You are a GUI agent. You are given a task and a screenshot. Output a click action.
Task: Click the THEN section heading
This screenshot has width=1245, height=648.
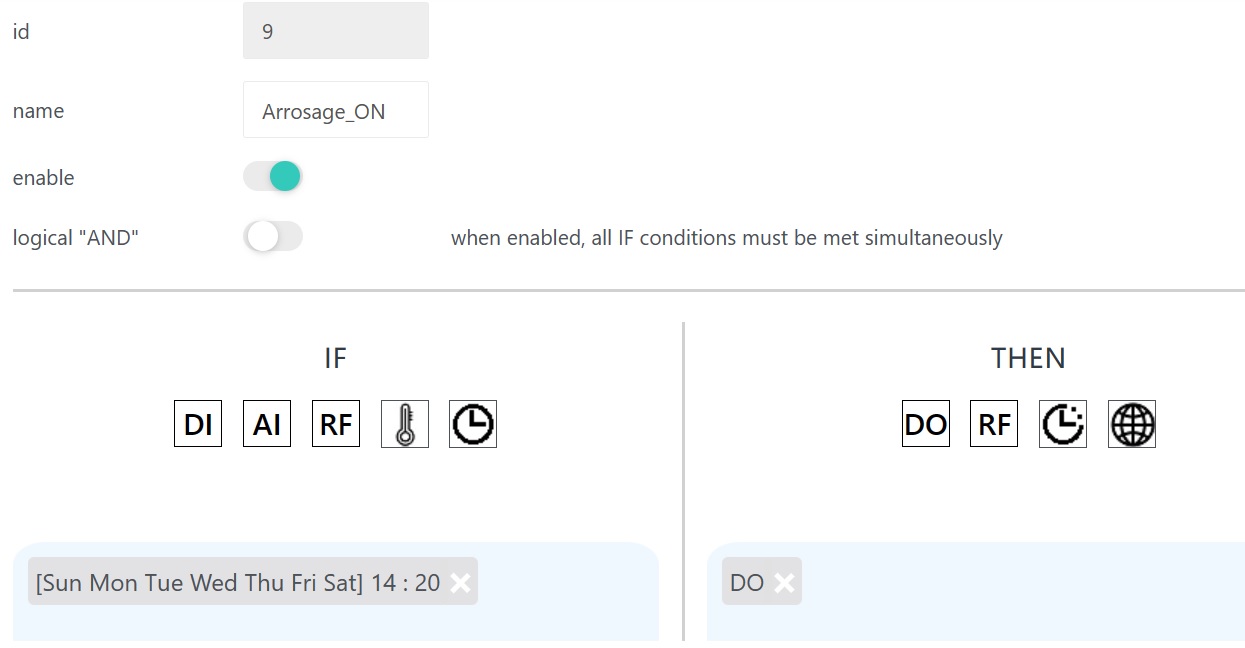click(x=1028, y=358)
